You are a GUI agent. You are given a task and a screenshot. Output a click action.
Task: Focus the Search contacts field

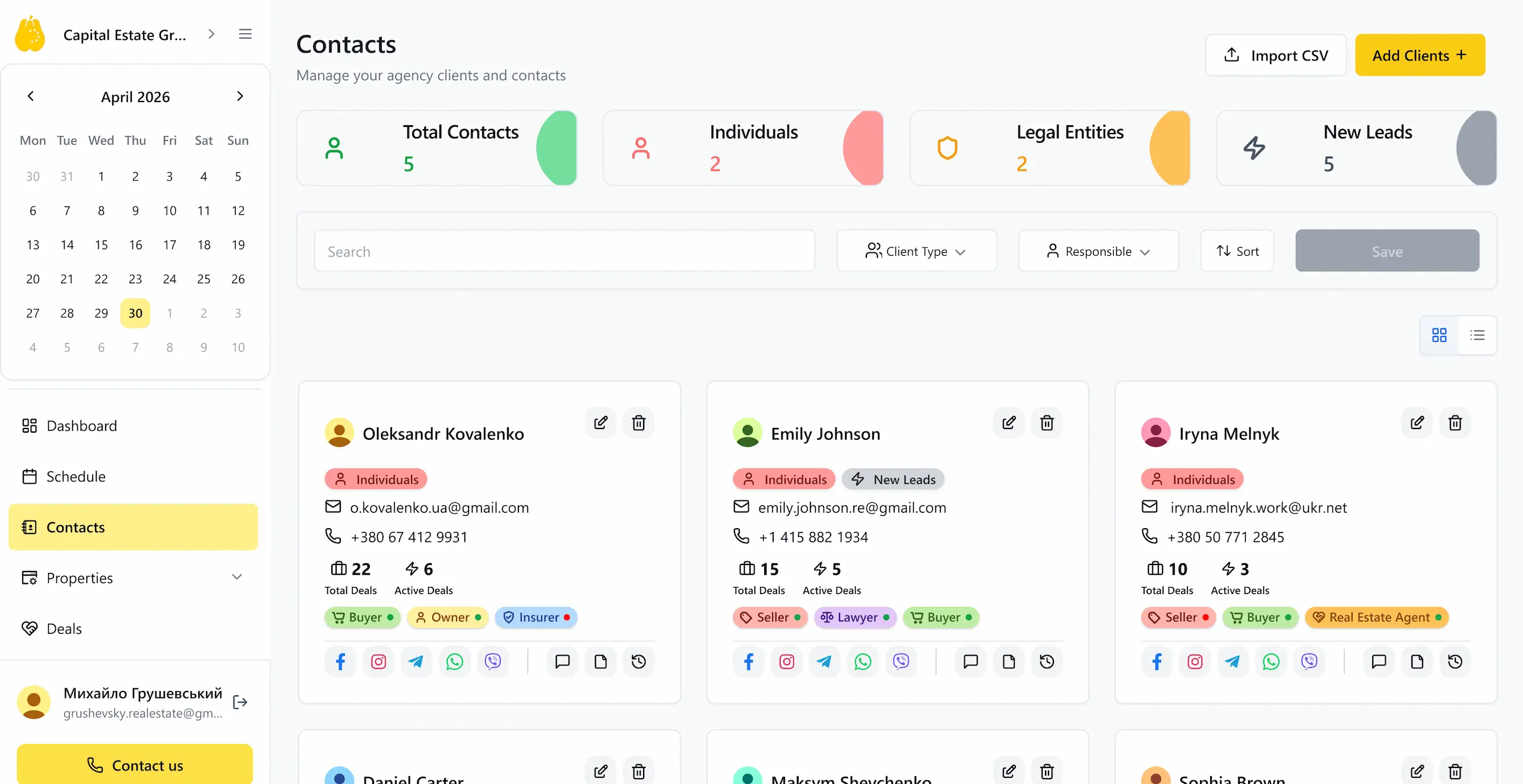click(x=565, y=251)
